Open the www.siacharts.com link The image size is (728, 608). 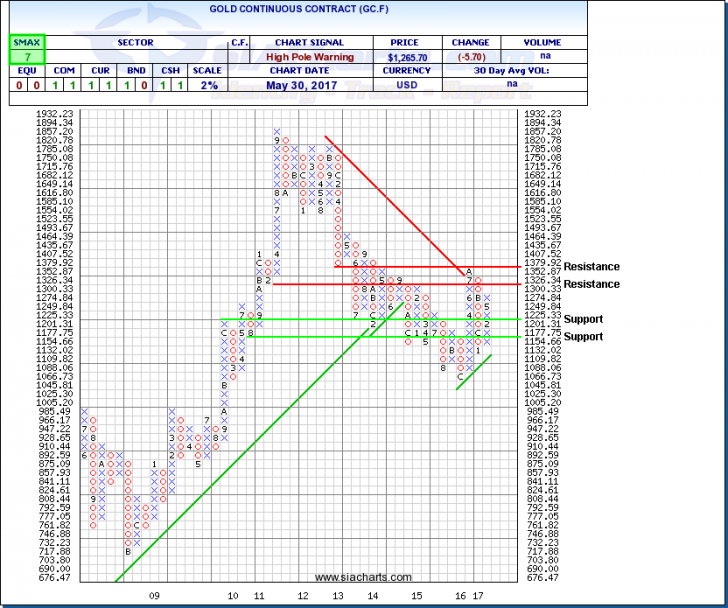[x=363, y=578]
